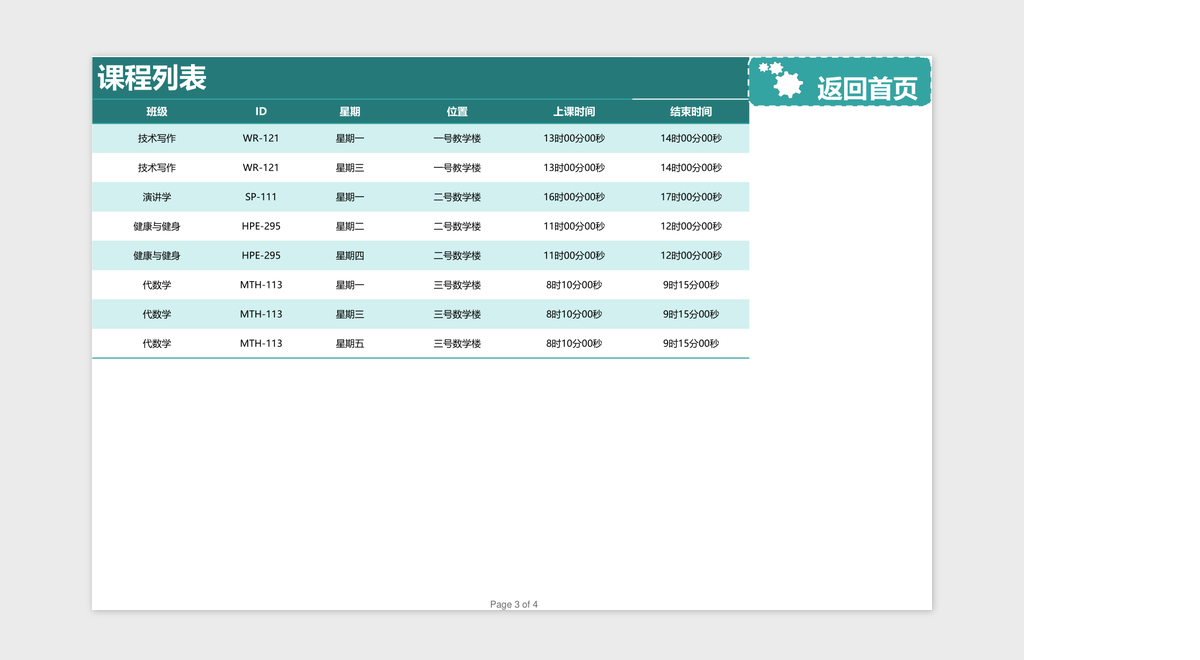Select the 星期四 weekday cell
This screenshot has height=660, width=1200.
[350, 255]
